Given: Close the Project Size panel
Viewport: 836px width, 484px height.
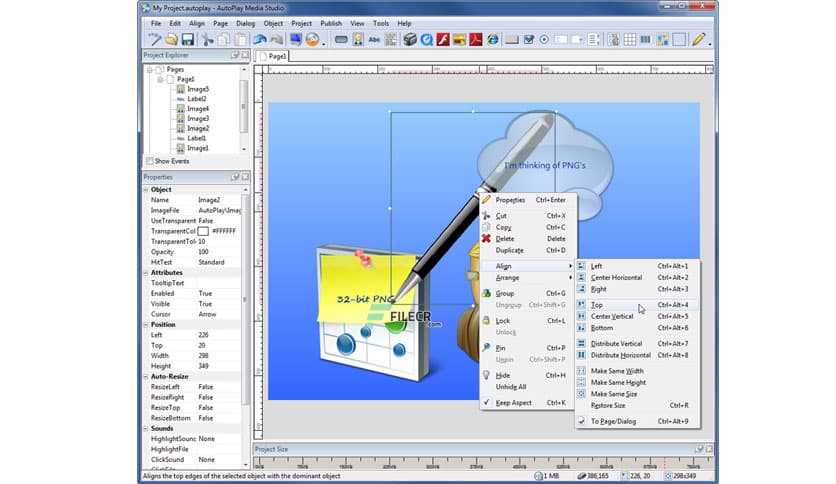Looking at the screenshot, I should 709,449.
